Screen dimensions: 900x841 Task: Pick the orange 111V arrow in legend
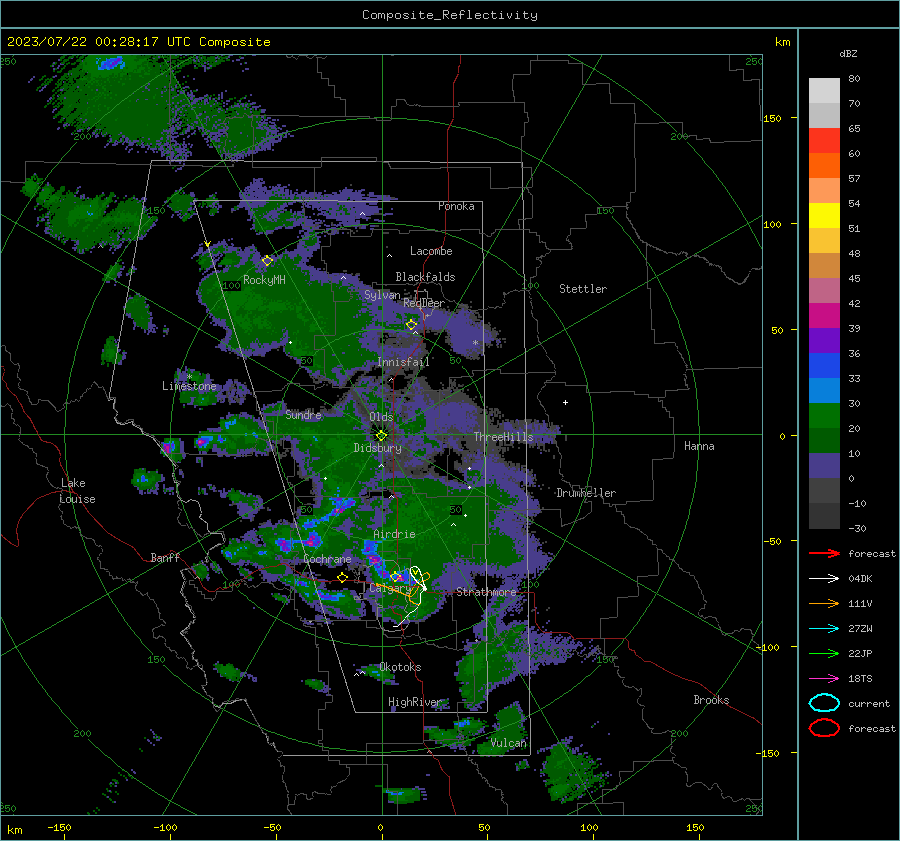click(x=824, y=603)
